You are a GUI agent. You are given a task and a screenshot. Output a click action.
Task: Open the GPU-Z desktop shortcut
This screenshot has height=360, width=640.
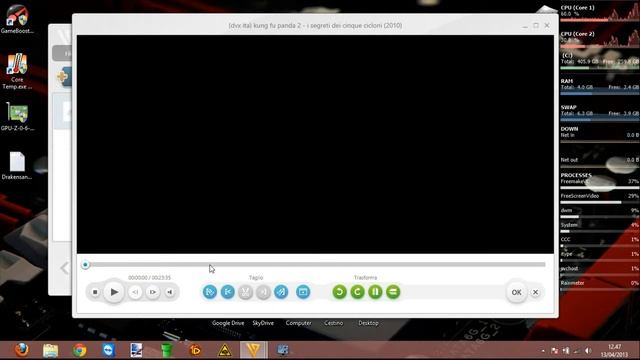(17, 117)
